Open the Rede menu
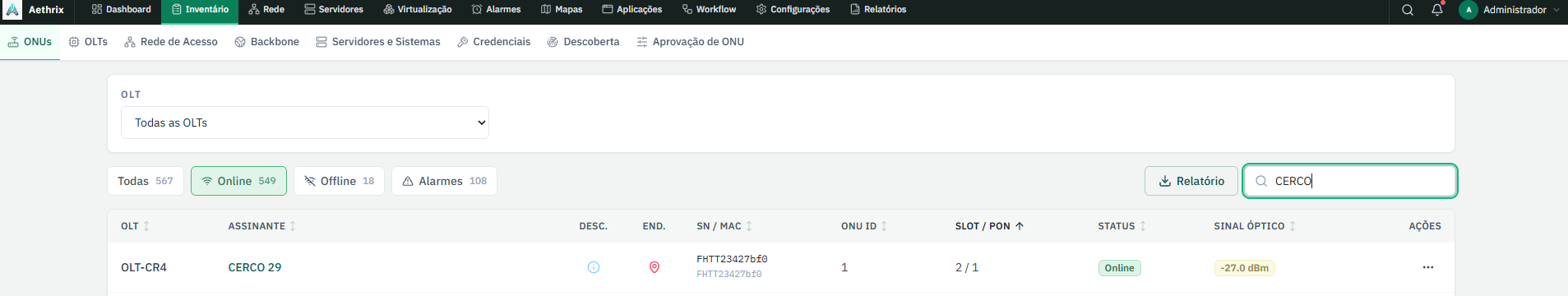1568x296 pixels. coord(266,10)
